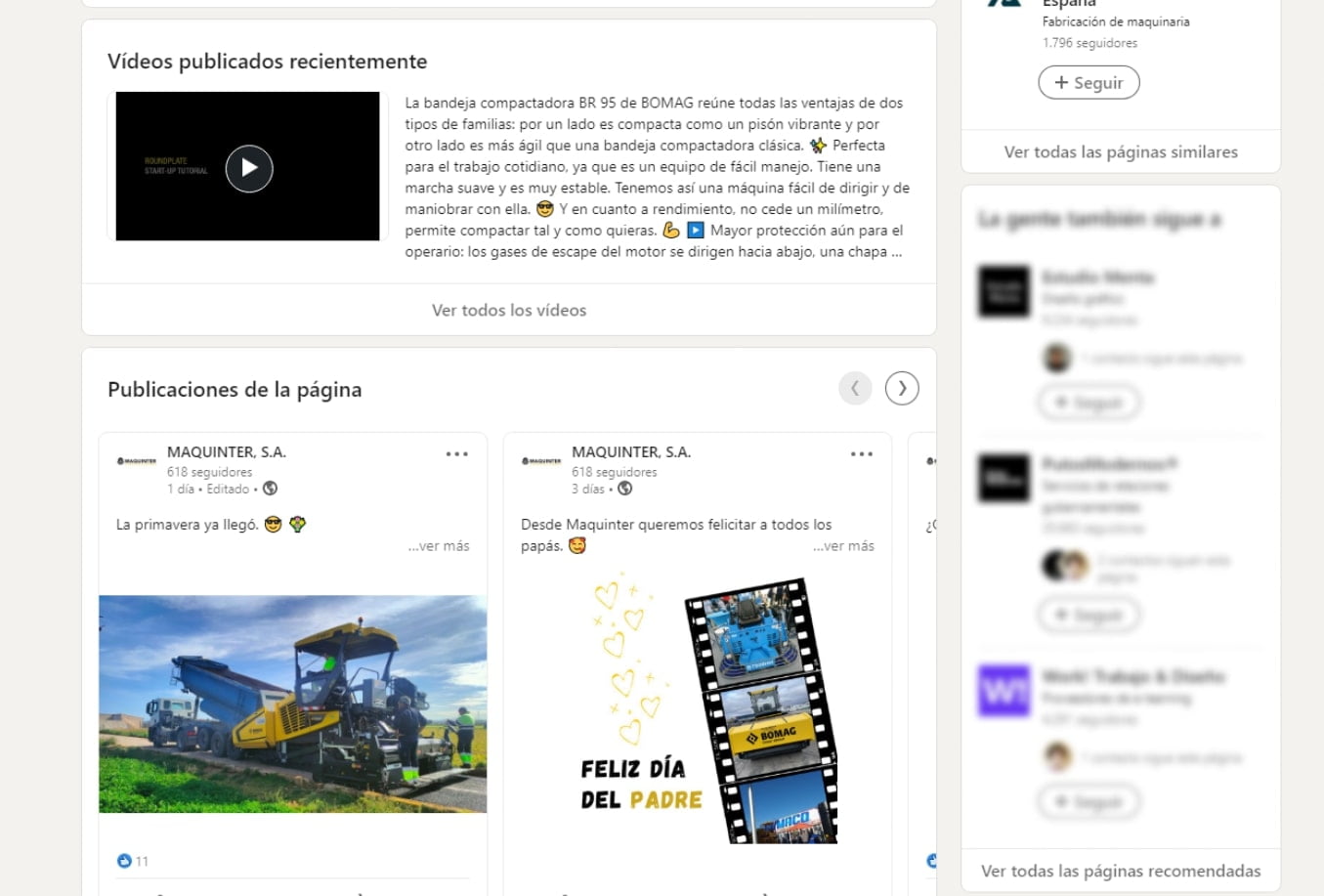Click '1.796 seguidores' text
Screen dimensions: 1324x896
click(x=1089, y=43)
